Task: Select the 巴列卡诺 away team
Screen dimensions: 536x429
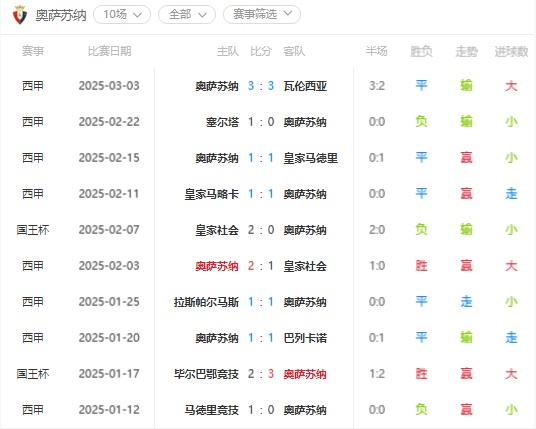Action: [305, 338]
